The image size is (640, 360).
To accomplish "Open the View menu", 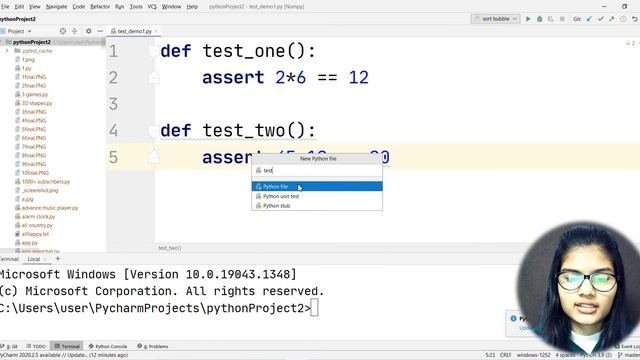I will click(x=35, y=7).
